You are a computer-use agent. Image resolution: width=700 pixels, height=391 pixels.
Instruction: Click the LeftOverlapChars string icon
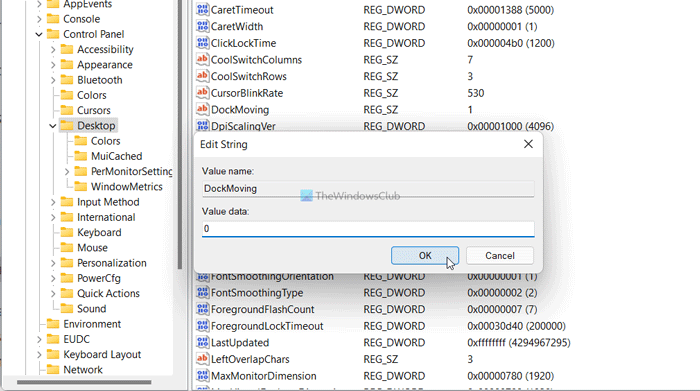202,359
